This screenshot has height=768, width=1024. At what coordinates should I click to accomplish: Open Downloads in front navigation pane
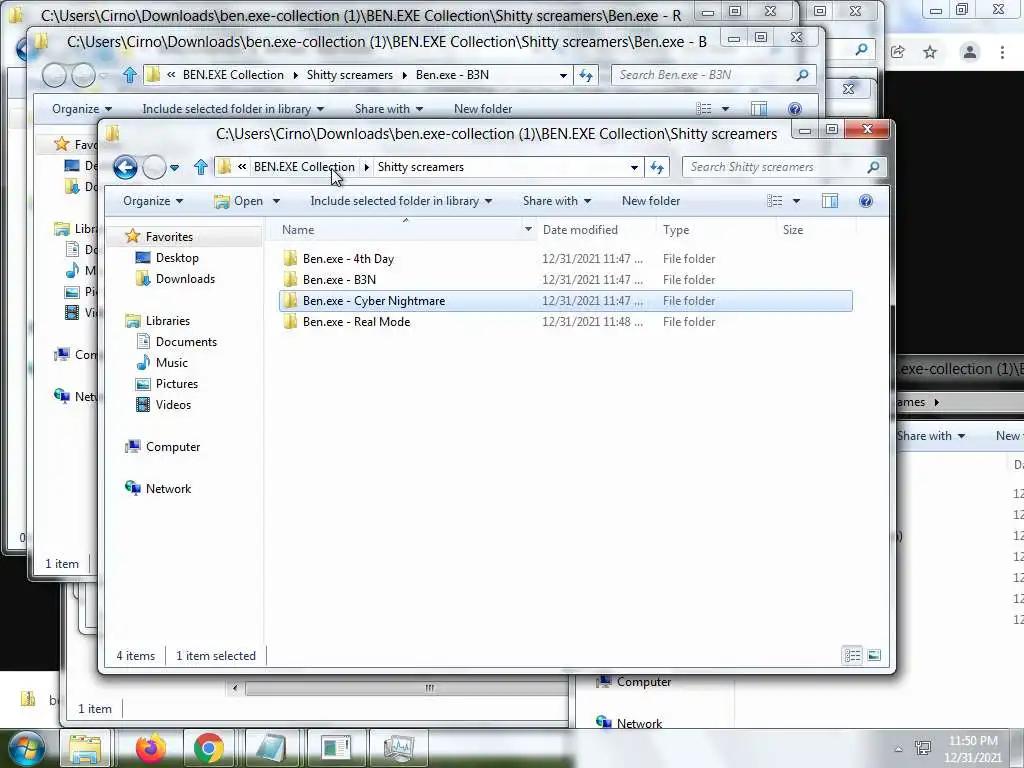[x=185, y=279]
